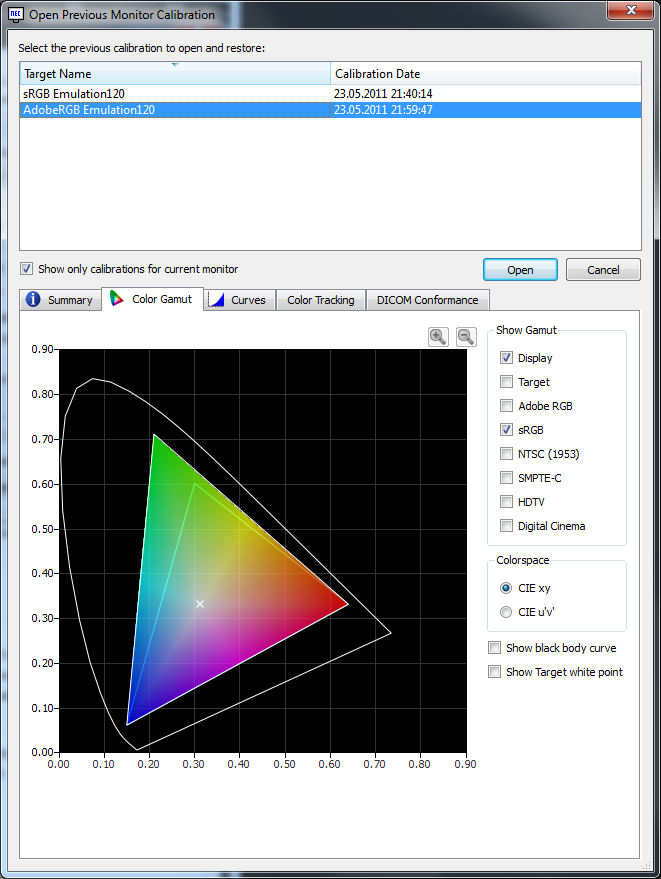The image size is (661, 879).
Task: Sort list by Calibration Date column header
Action: coord(485,74)
